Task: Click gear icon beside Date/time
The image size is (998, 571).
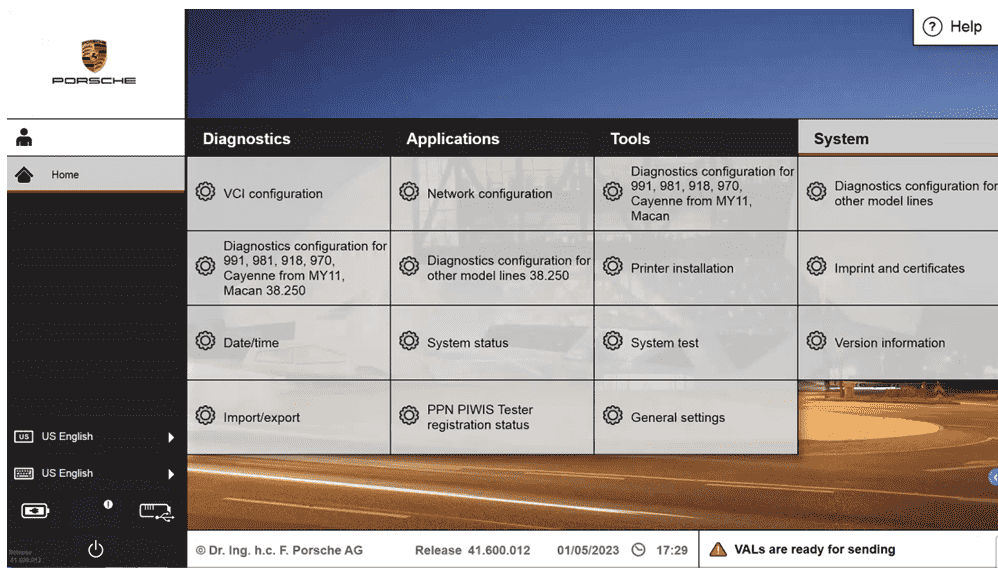Action: coord(205,341)
